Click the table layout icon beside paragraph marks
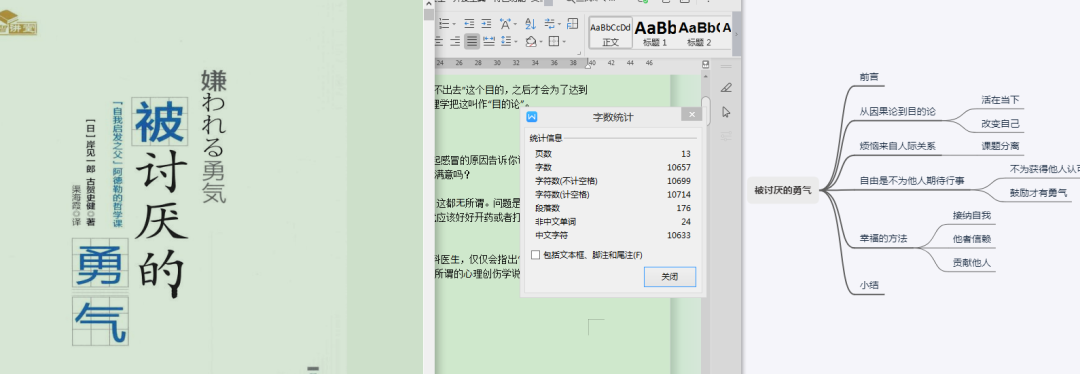The image size is (1080, 374). [572, 23]
